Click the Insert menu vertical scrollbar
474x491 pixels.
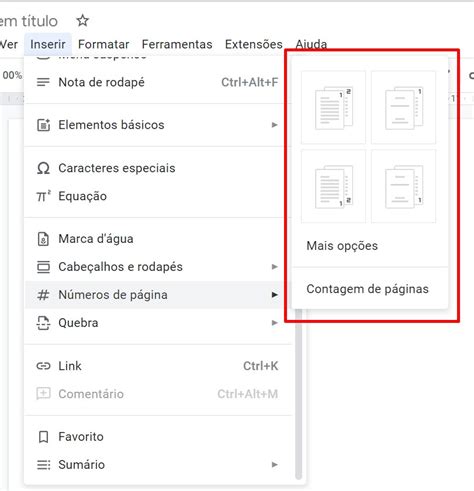click(299, 395)
